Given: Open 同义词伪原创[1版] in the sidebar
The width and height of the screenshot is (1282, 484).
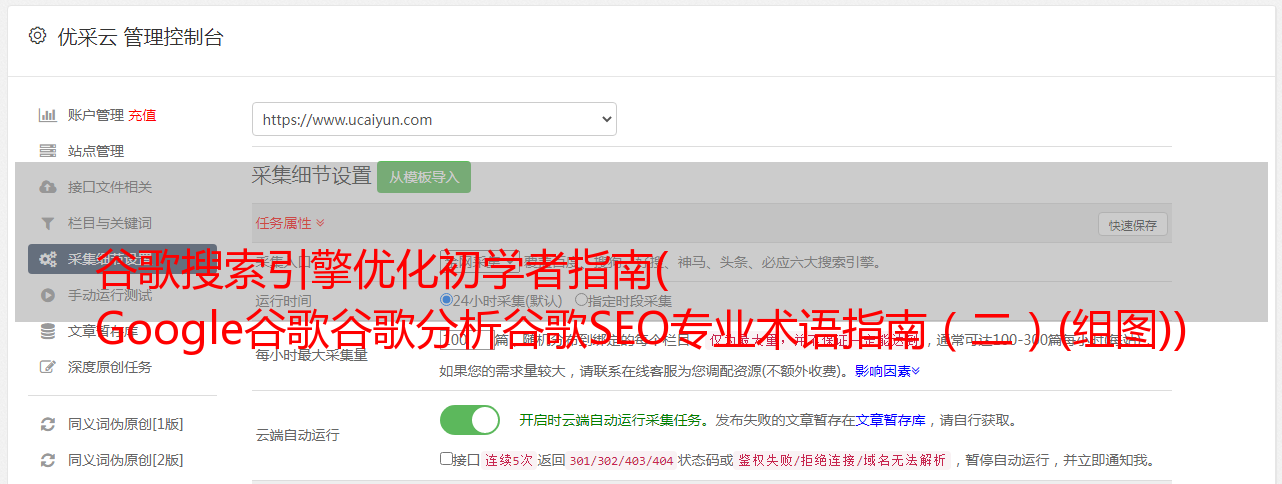Looking at the screenshot, I should tap(126, 424).
